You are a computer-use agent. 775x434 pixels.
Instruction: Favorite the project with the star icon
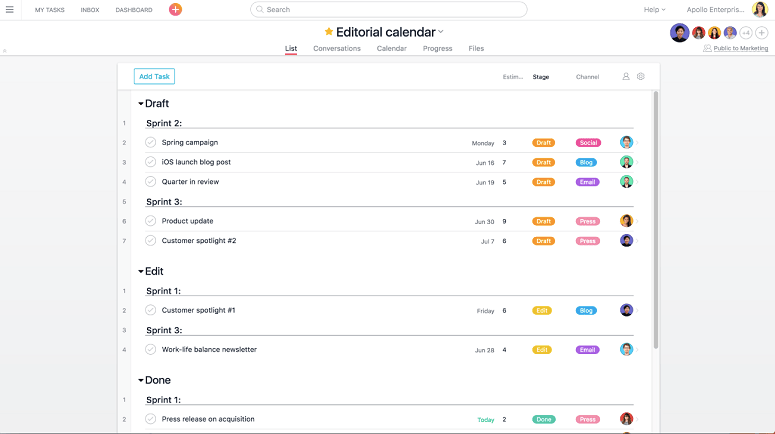329,32
